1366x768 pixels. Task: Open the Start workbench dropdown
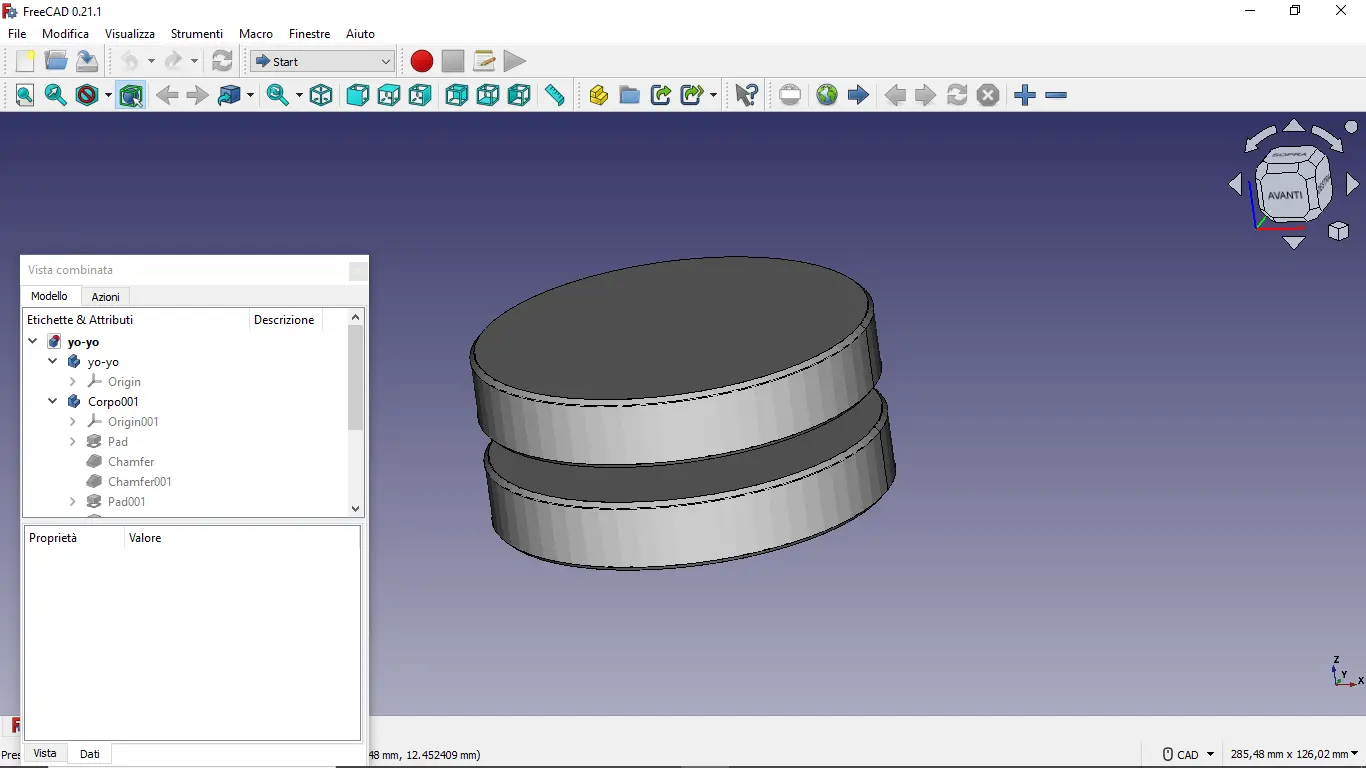point(322,61)
